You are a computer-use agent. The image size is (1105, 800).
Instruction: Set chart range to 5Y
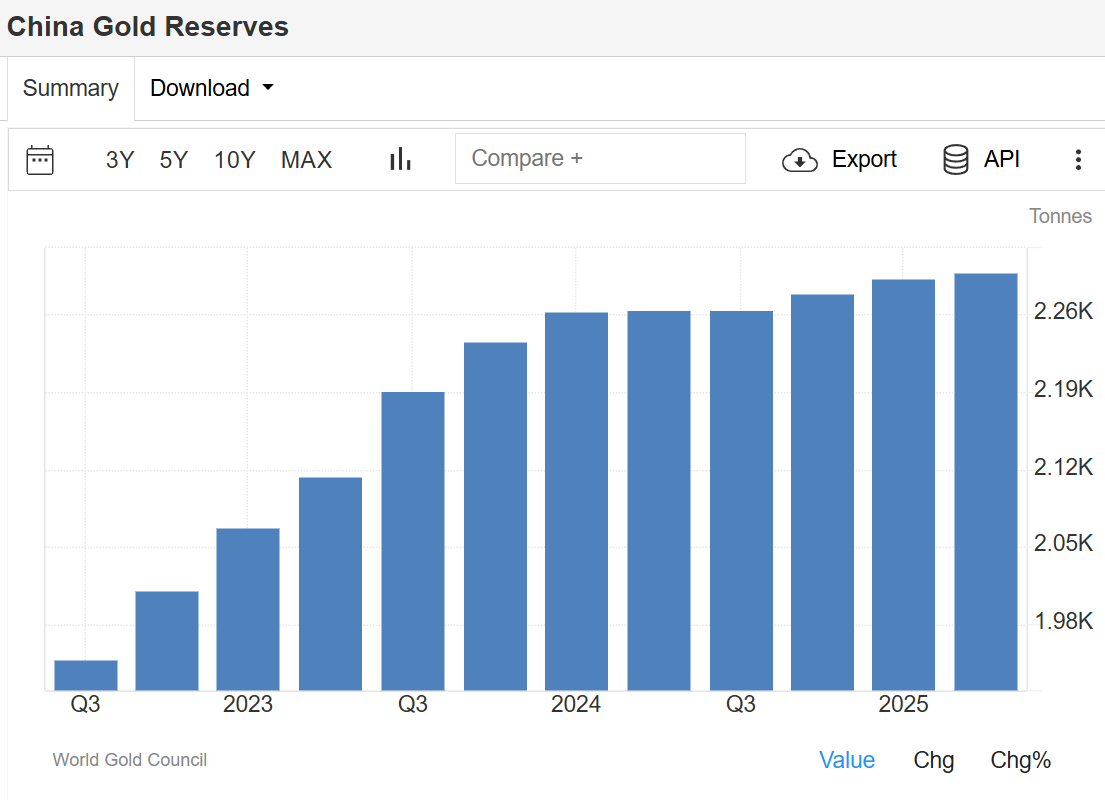[x=174, y=160]
